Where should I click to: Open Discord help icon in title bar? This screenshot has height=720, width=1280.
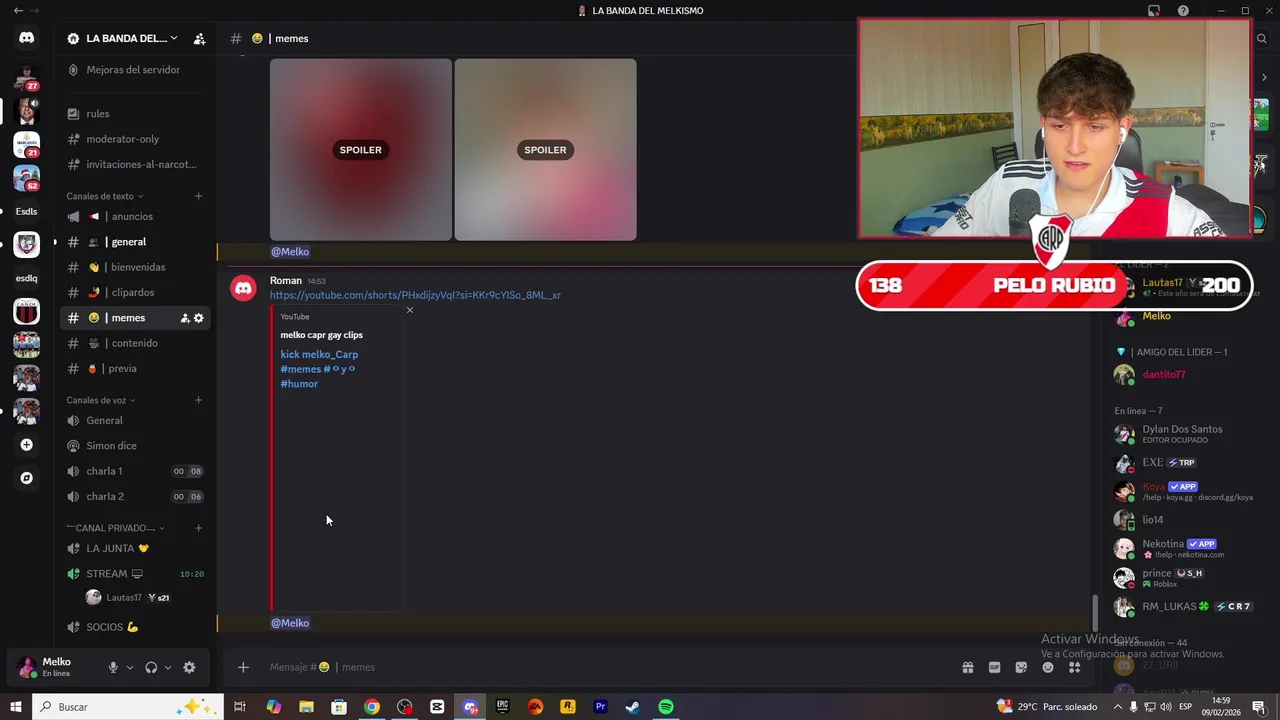point(1183,11)
